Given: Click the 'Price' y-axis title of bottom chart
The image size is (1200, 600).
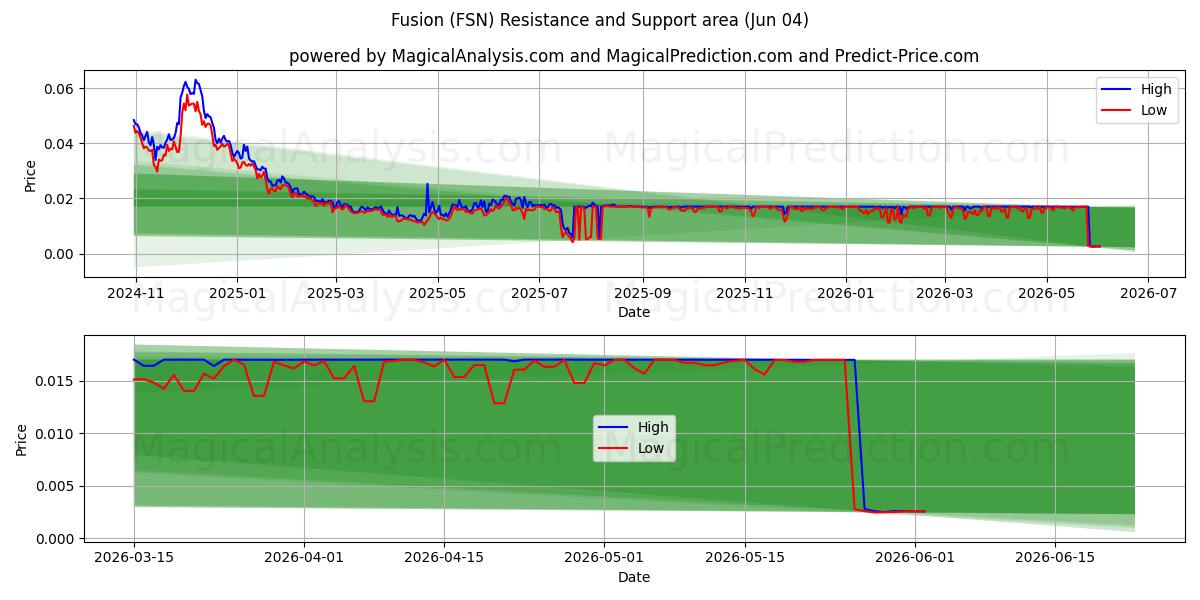Looking at the screenshot, I should pos(23,439).
